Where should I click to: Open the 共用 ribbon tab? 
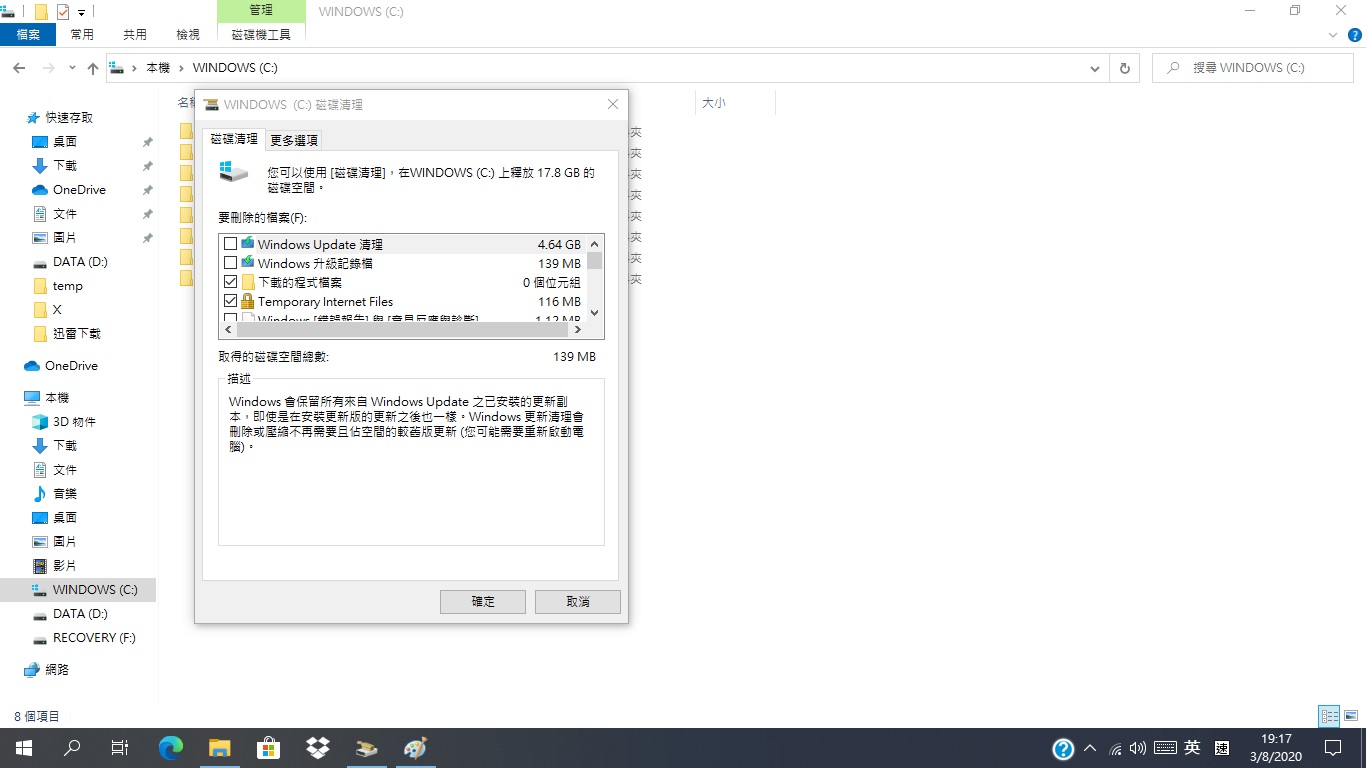[x=135, y=34]
